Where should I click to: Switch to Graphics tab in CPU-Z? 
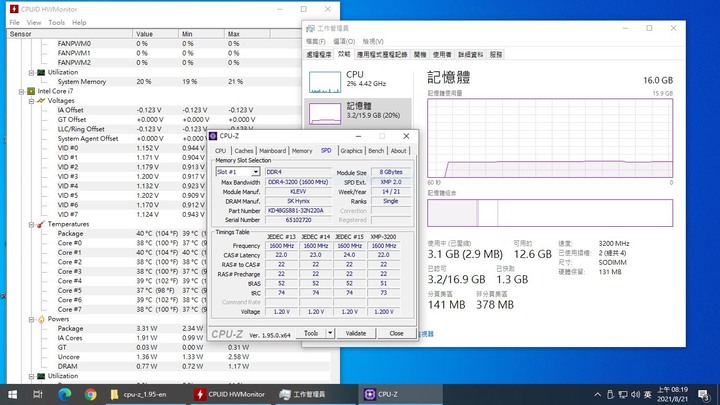click(x=351, y=151)
